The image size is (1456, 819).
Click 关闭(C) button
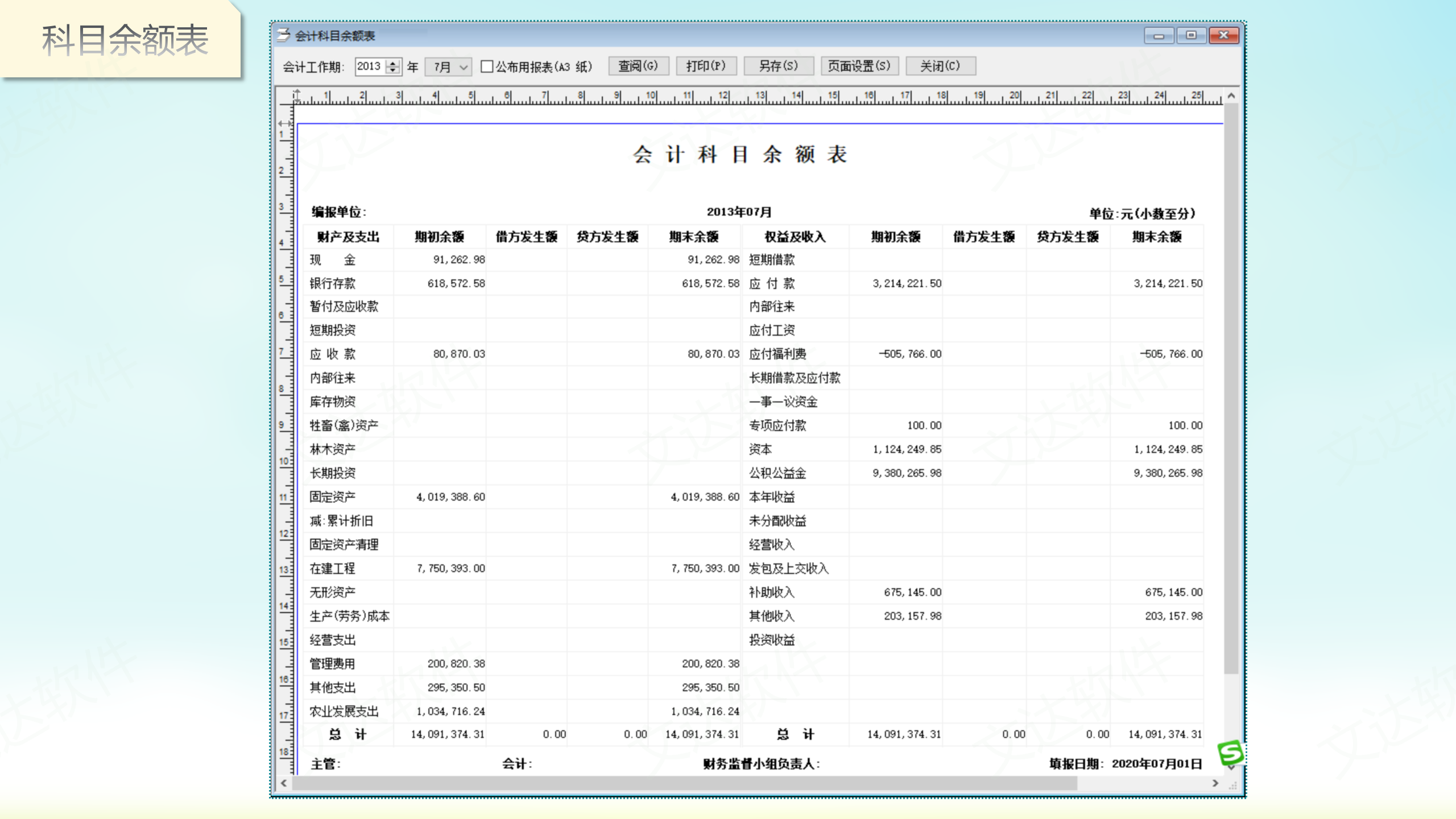click(x=940, y=66)
